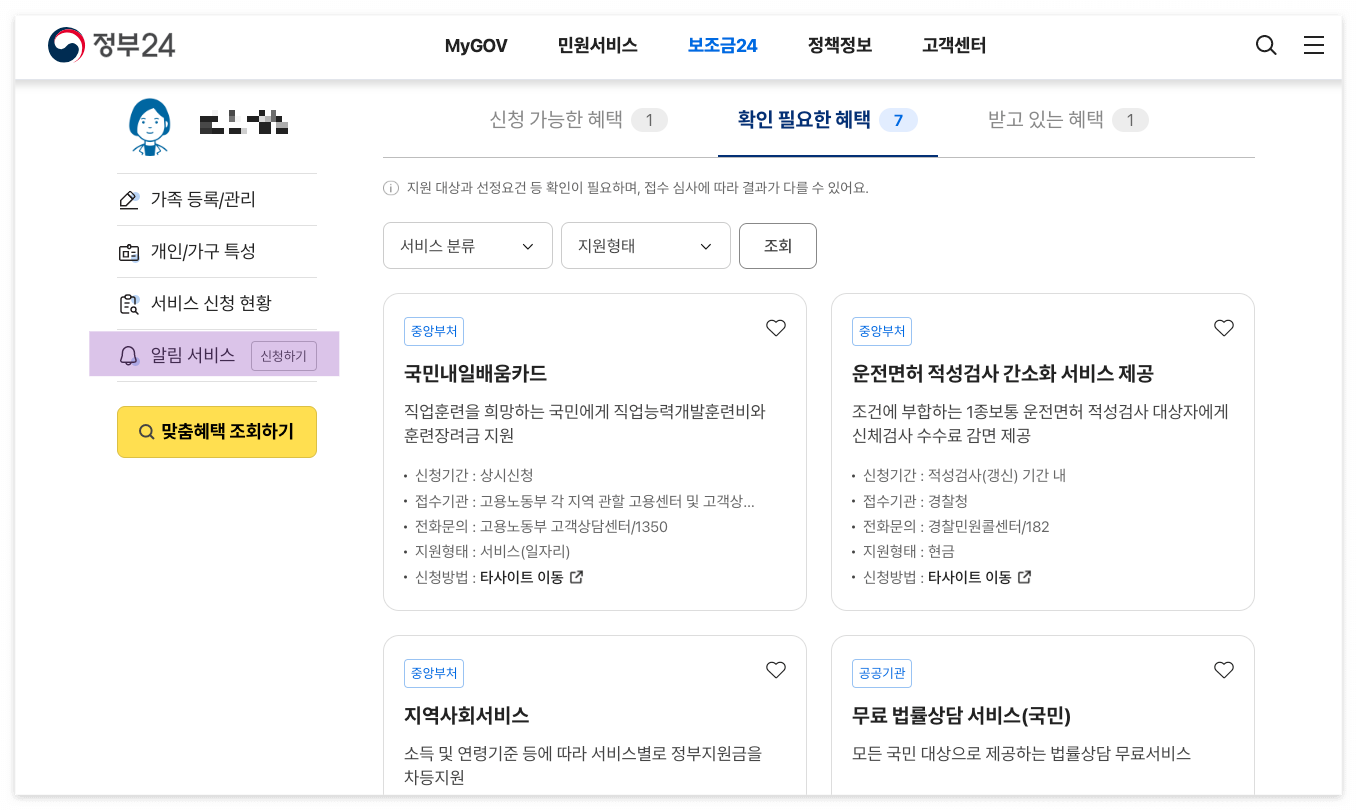Viewport: 1357px width, 810px height.
Task: Favorite the 국민내일배움카드 card with heart
Action: pyautogui.click(x=776, y=328)
